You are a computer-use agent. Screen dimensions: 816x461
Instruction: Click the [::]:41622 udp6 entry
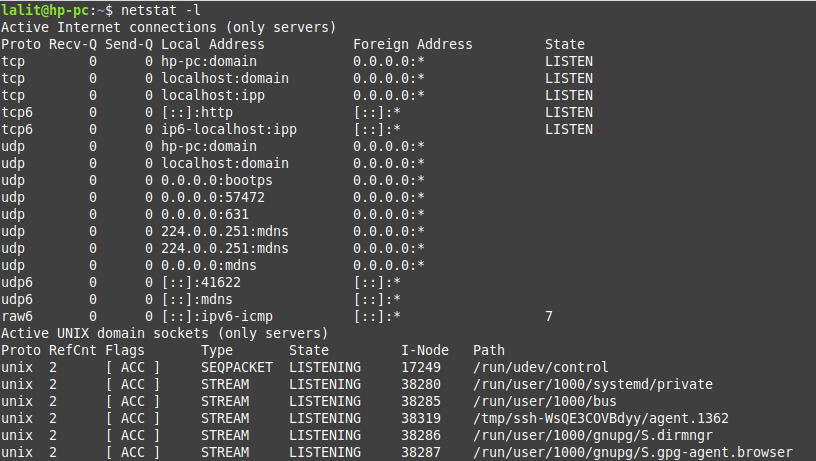pyautogui.click(x=201, y=283)
